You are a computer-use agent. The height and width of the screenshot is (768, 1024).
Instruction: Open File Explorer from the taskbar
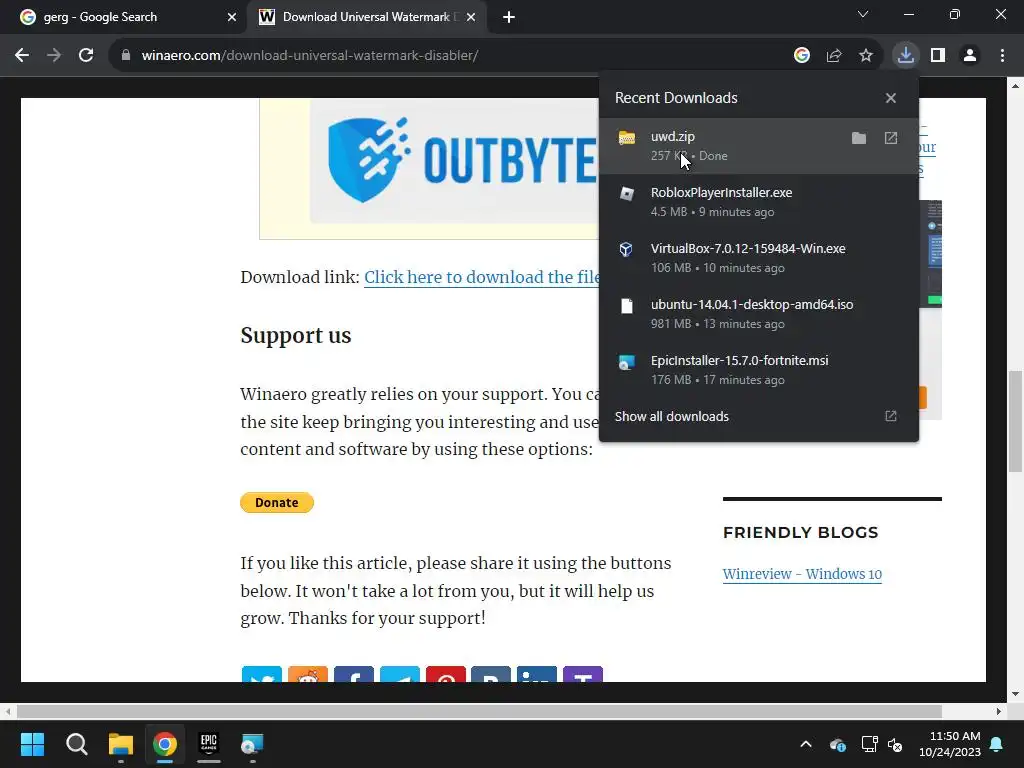(x=121, y=744)
